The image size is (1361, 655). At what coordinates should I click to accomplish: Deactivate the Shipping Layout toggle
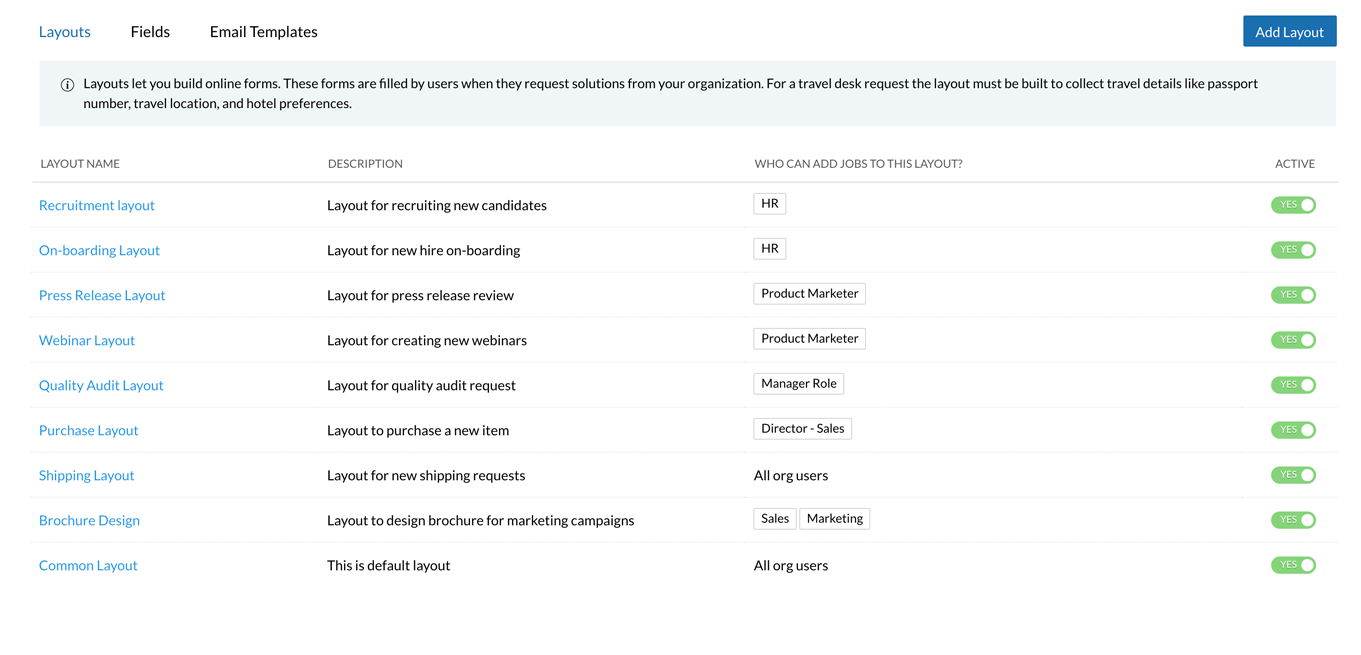pyautogui.click(x=1293, y=475)
